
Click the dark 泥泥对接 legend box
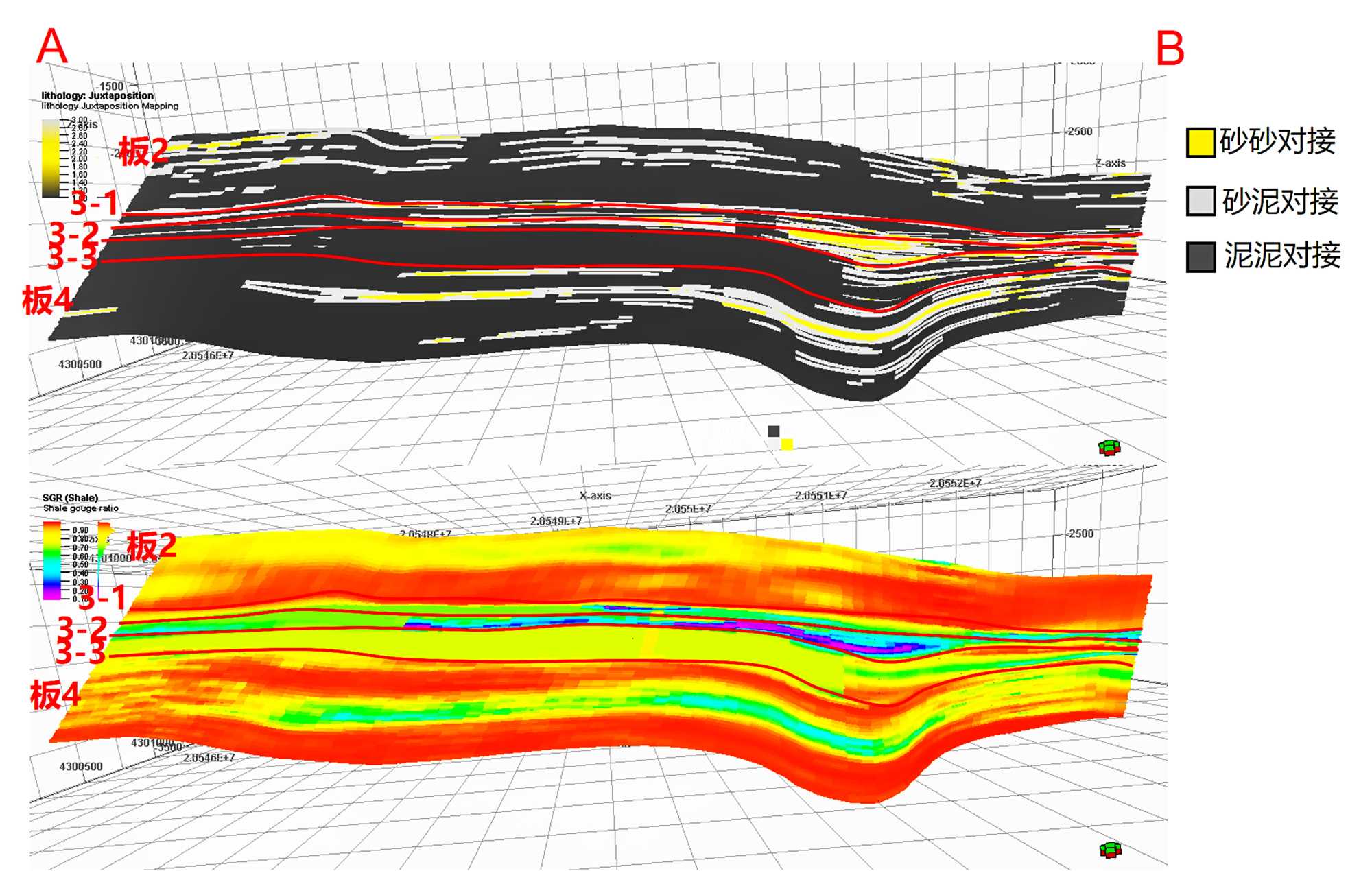tap(1200, 256)
